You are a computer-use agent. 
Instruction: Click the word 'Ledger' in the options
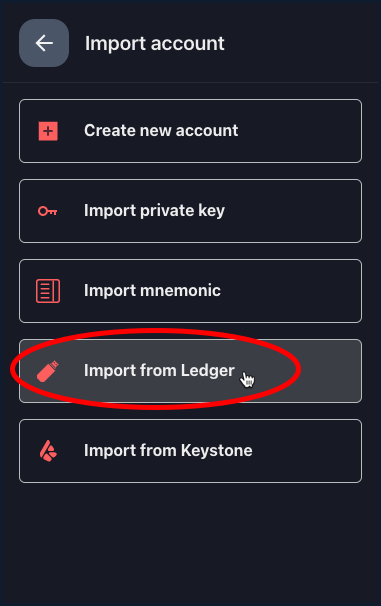tap(208, 371)
